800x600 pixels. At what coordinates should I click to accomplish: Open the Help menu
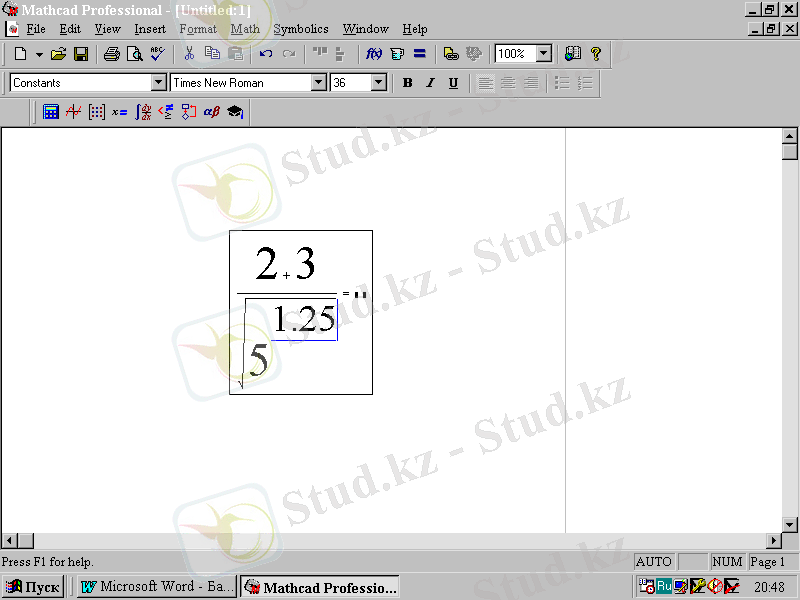coord(415,29)
